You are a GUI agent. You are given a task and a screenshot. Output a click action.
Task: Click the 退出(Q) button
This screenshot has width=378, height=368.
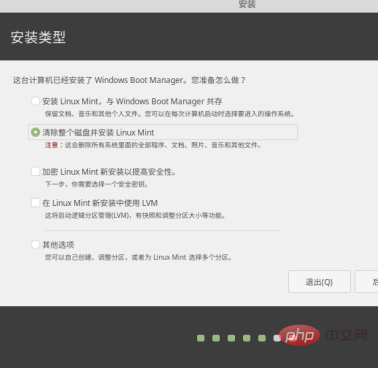tap(319, 282)
